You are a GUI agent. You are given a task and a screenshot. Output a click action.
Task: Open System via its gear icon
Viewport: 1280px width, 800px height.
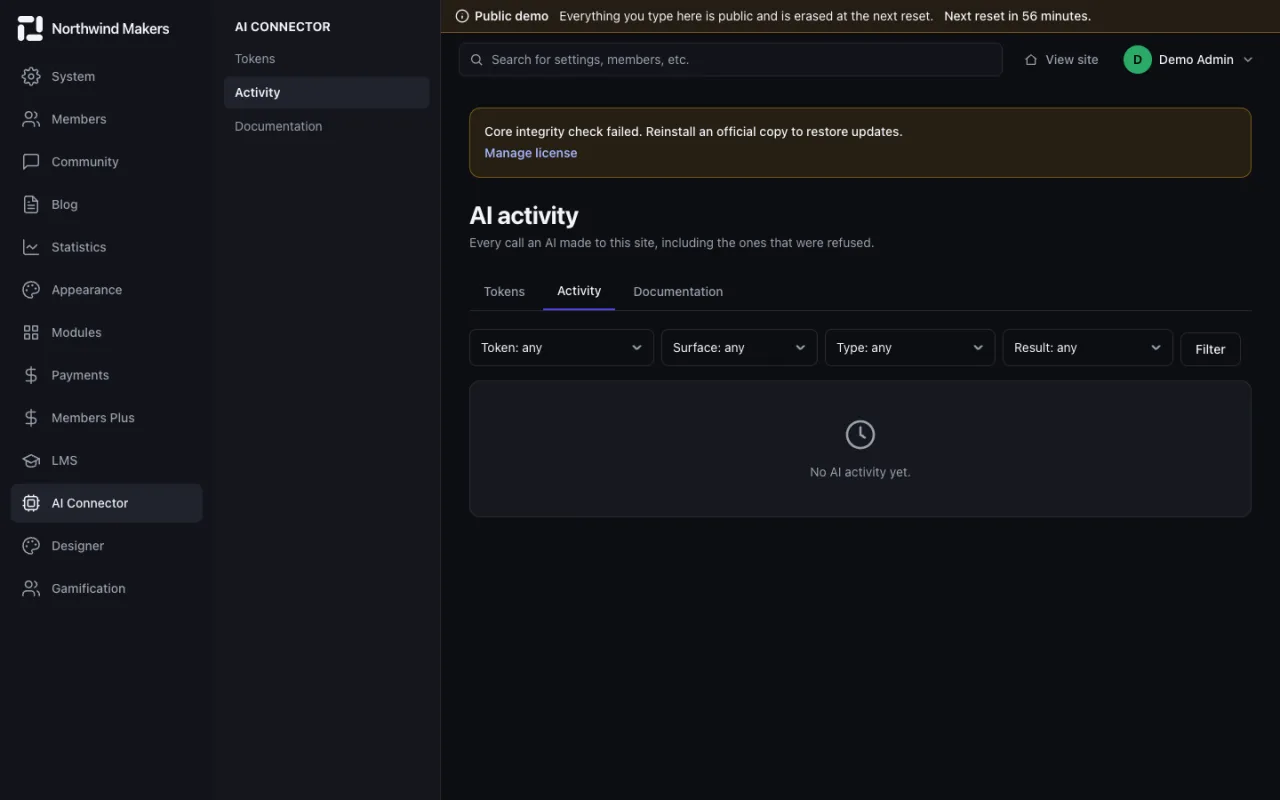click(x=31, y=76)
